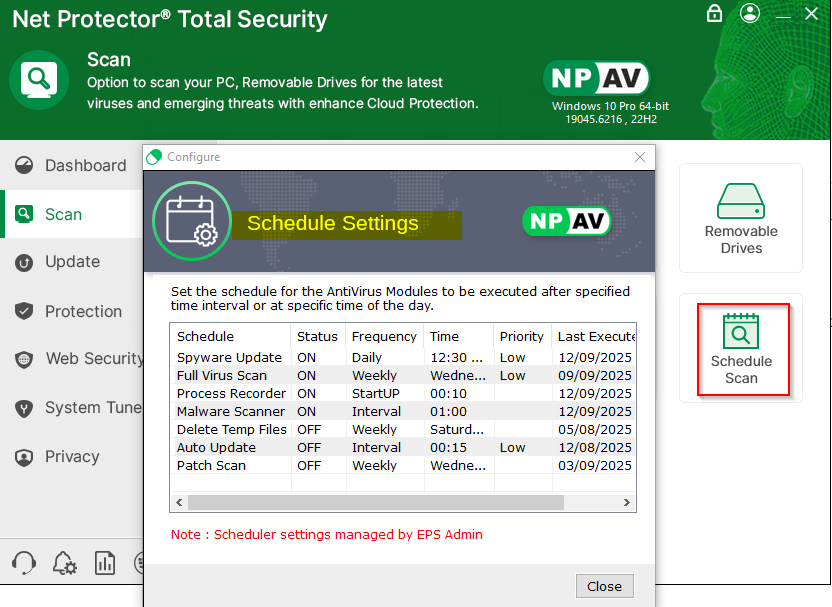The width and height of the screenshot is (832, 607).
Task: Go to Protection in the sidebar
Action: pyautogui.click(x=83, y=311)
